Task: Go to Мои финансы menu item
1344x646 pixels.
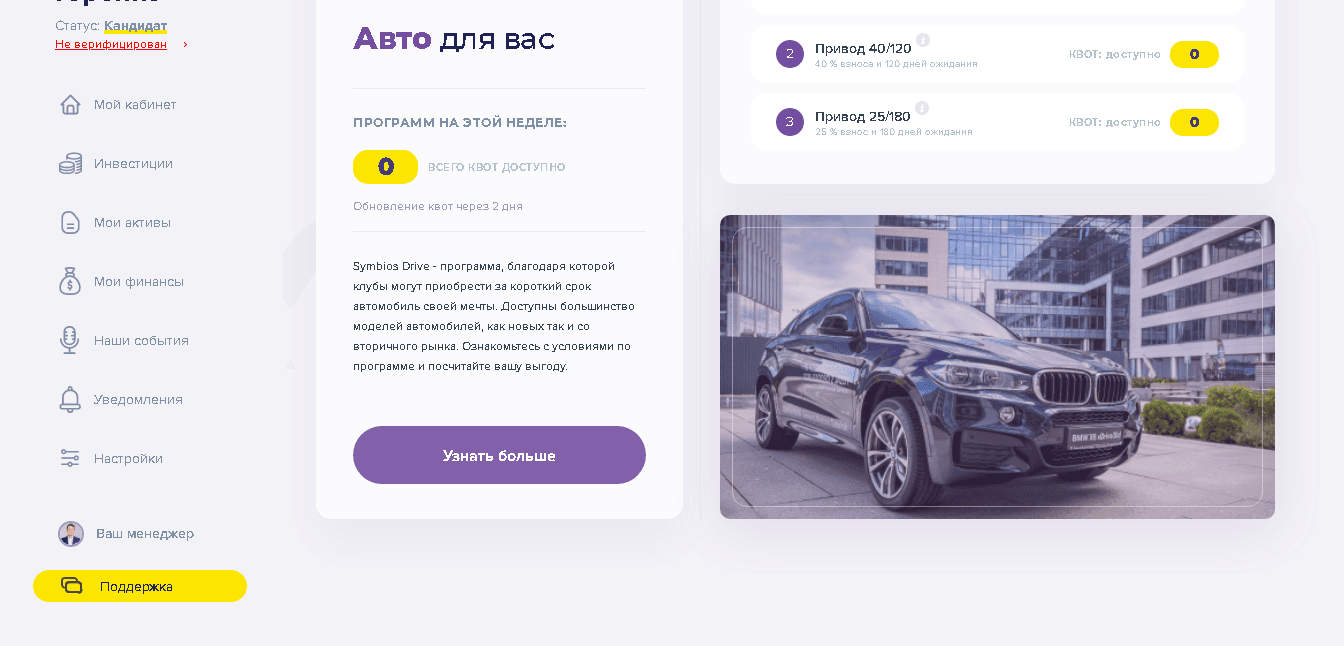Action: click(139, 282)
